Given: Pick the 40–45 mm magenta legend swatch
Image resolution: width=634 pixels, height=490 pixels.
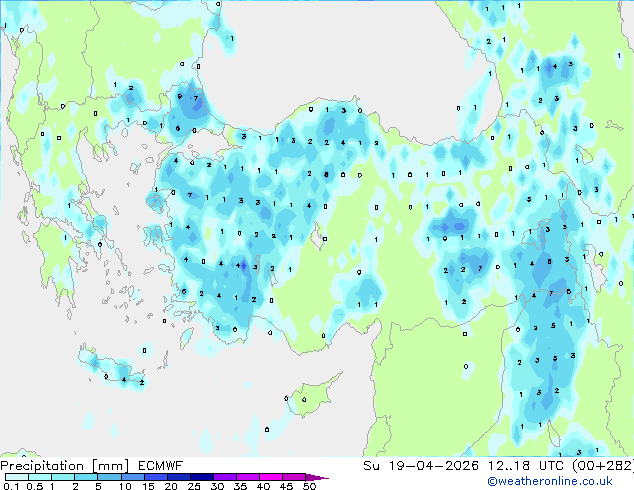Looking at the screenshot, I should pos(271,477).
